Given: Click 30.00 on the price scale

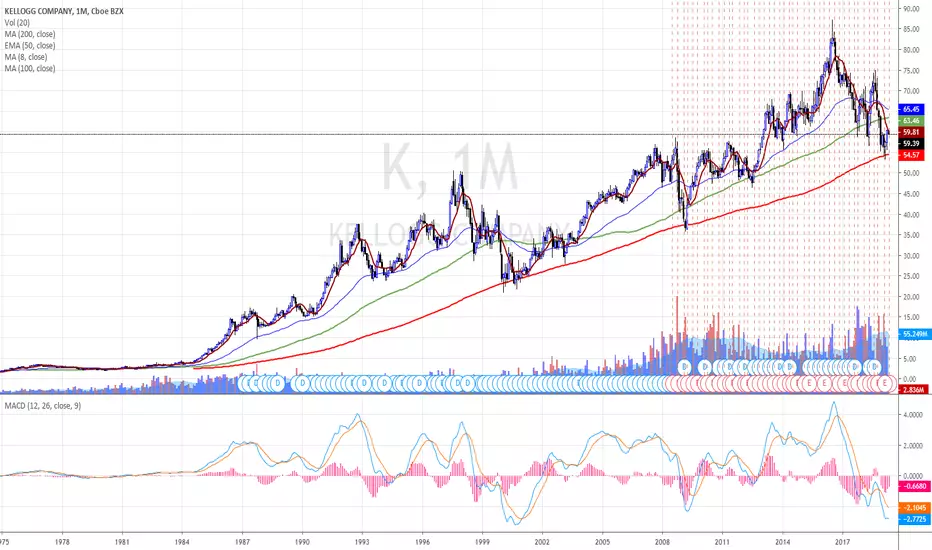Looking at the screenshot, I should click(911, 256).
